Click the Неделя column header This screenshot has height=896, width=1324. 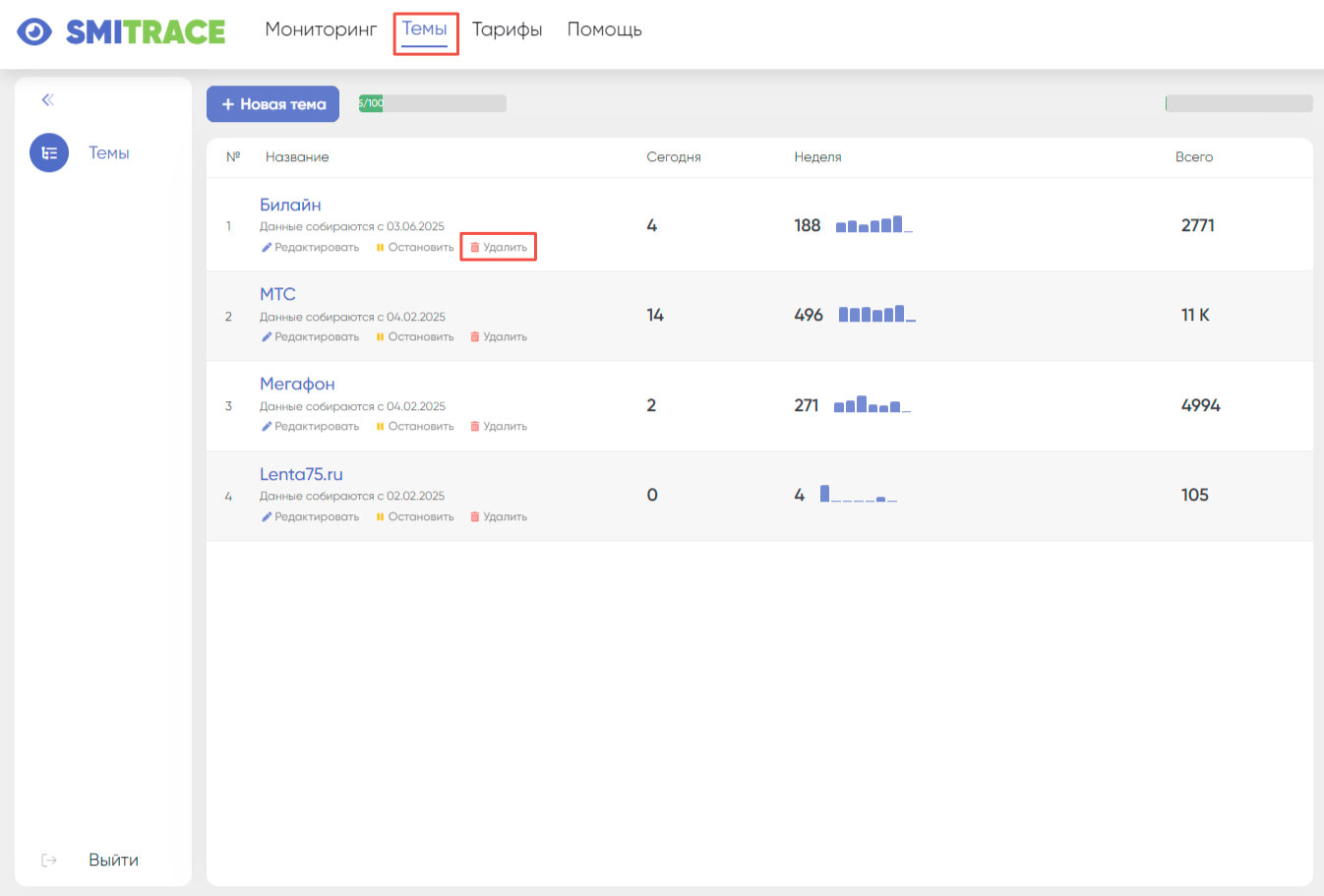coord(817,157)
